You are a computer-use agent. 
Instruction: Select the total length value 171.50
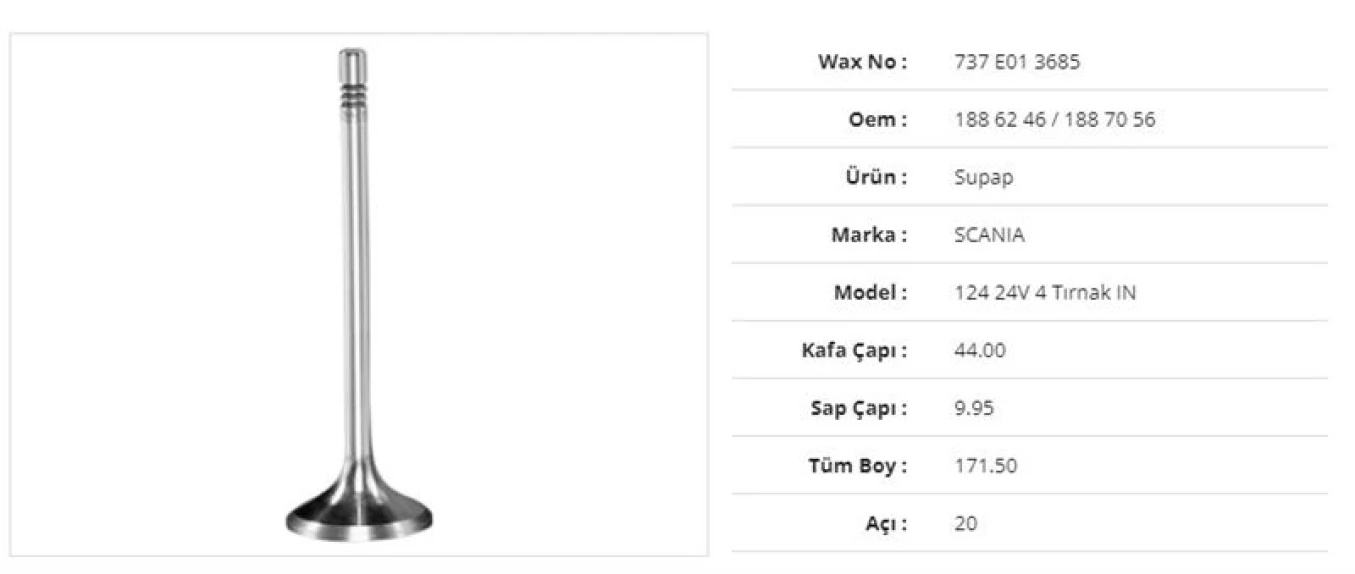pos(986,466)
